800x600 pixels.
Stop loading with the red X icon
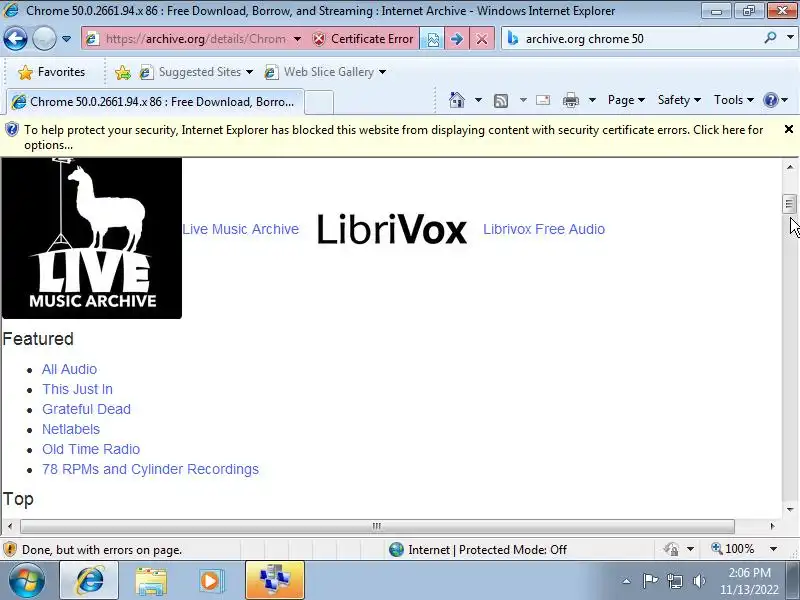pos(482,39)
